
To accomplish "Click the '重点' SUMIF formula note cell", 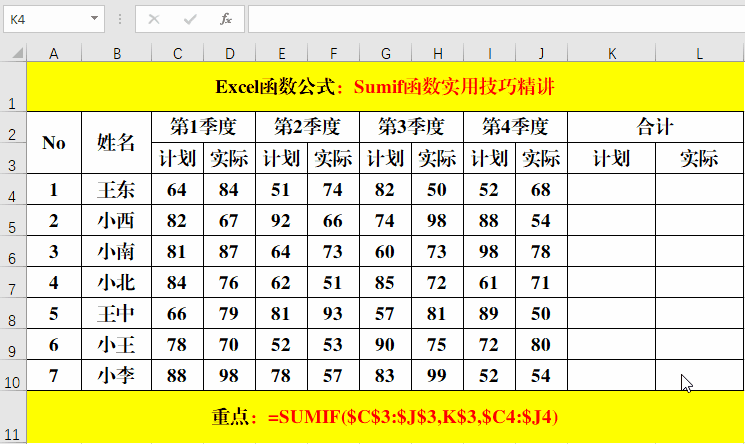I will [385, 417].
